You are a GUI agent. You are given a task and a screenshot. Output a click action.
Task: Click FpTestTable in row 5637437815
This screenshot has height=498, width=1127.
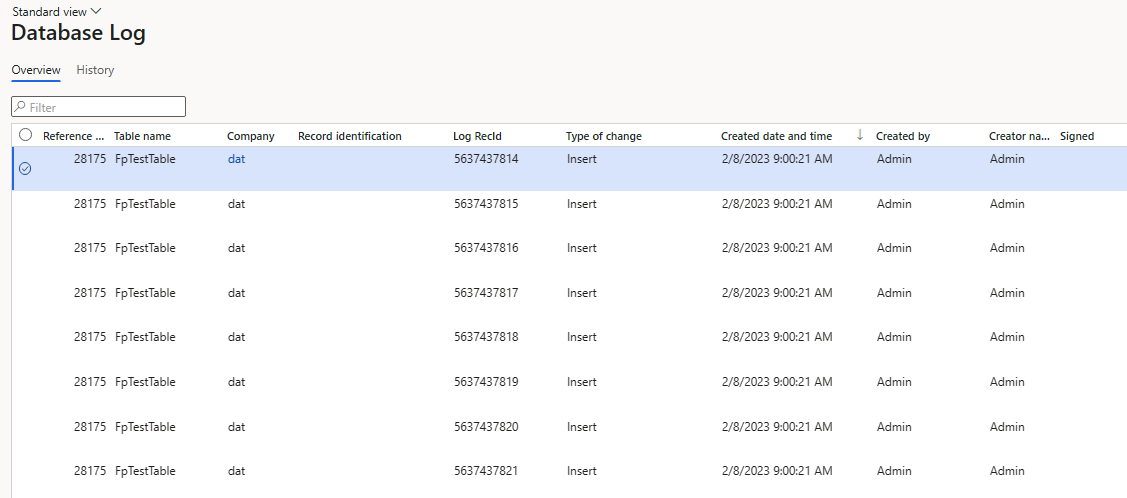145,204
